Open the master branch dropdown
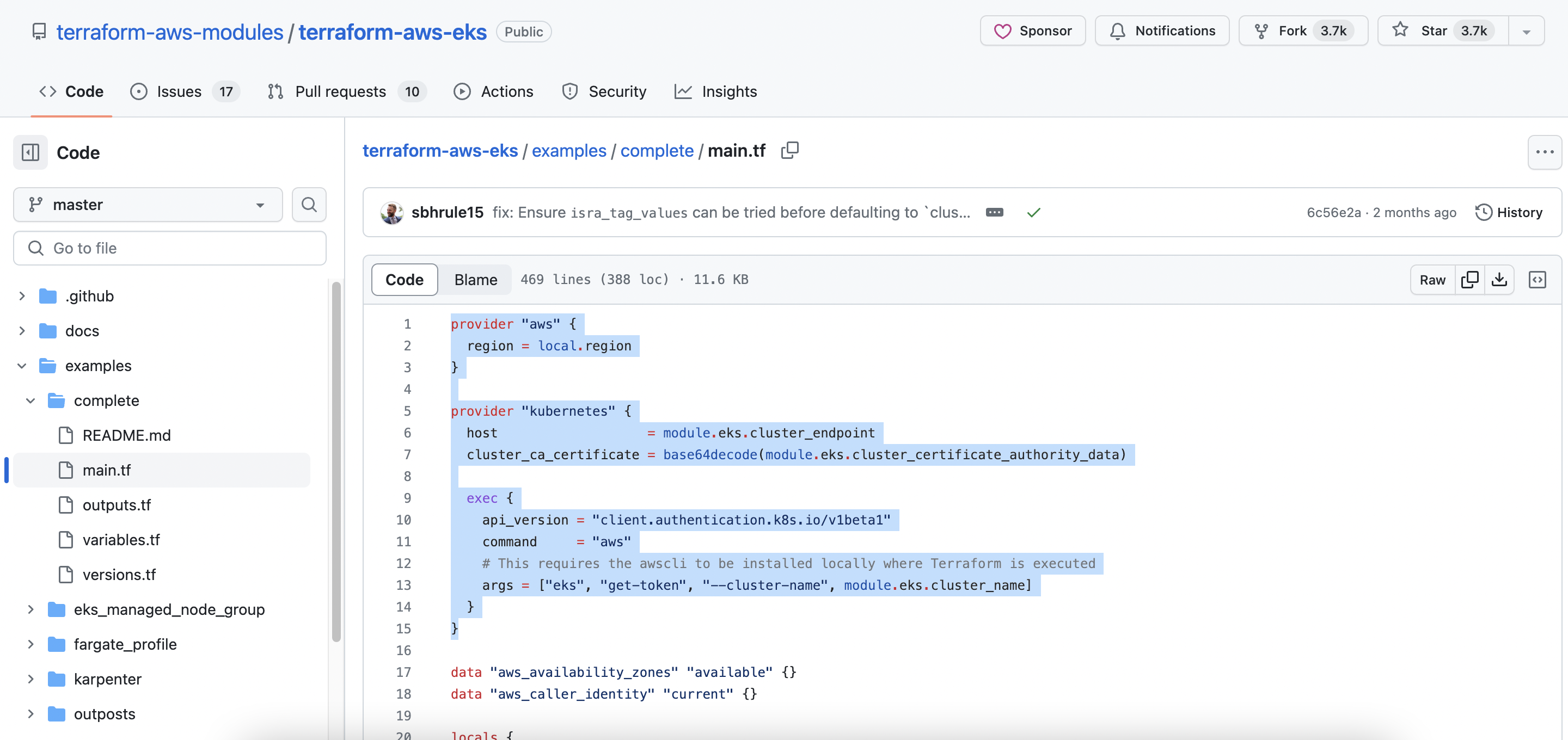The width and height of the screenshot is (1568, 740). pos(148,205)
